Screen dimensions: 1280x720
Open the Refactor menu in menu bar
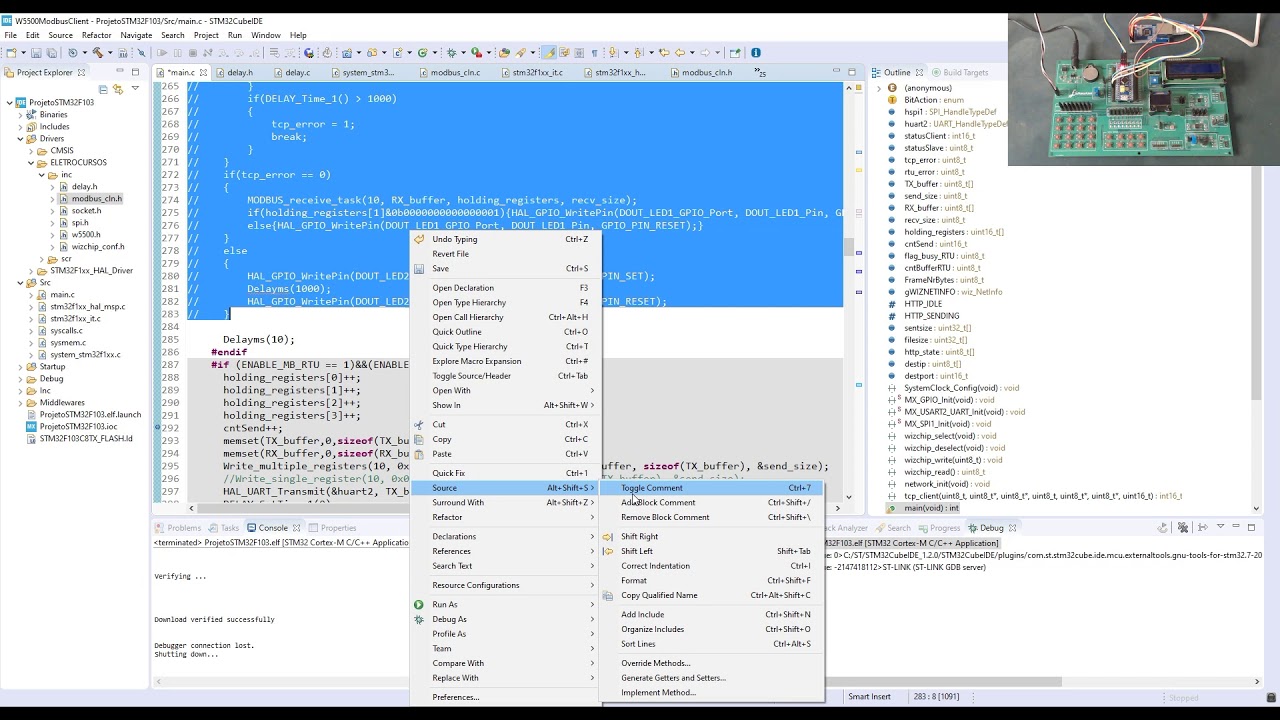97,35
